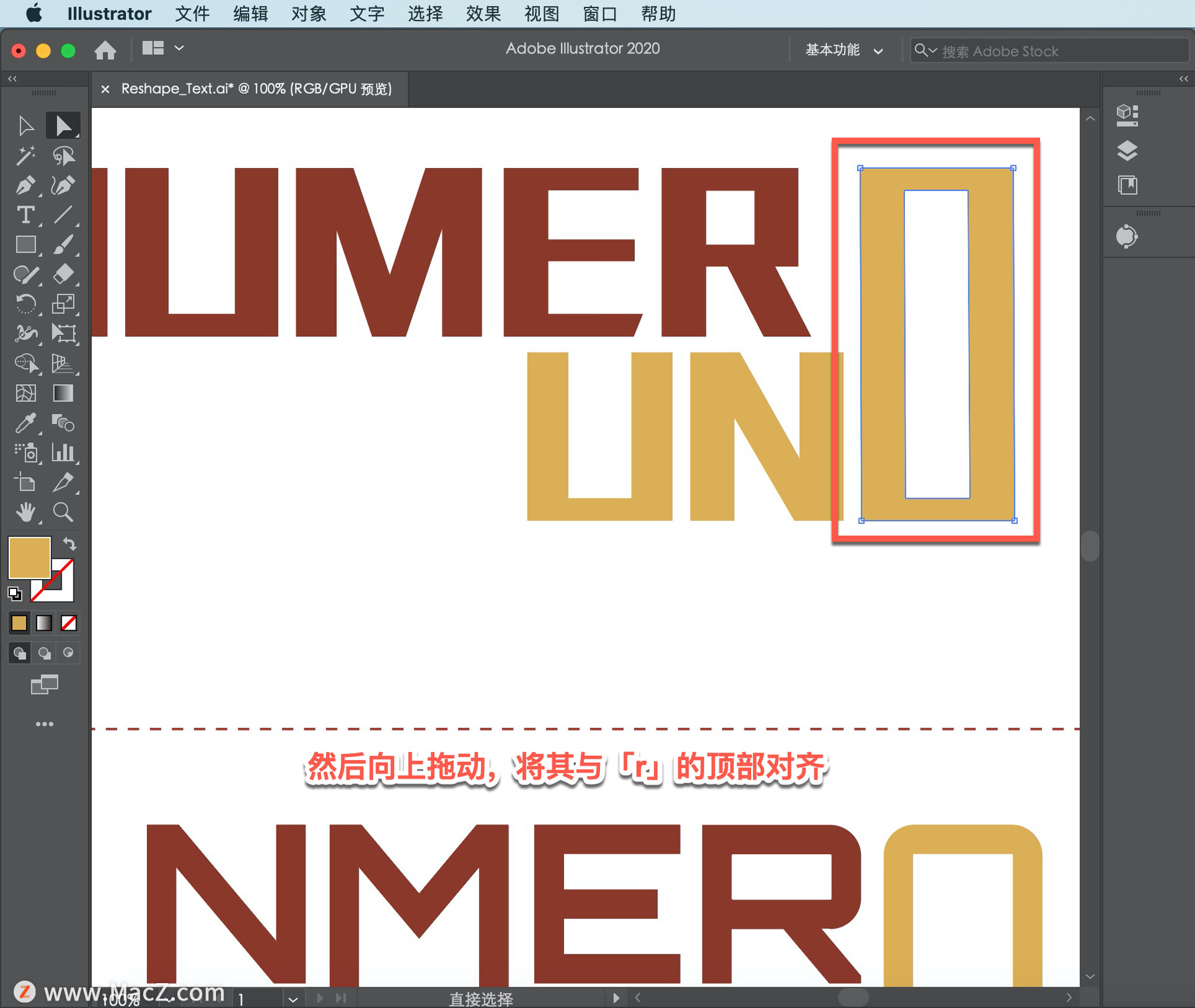The image size is (1195, 1008).
Task: Open the 窗口 menu
Action: 599,14
